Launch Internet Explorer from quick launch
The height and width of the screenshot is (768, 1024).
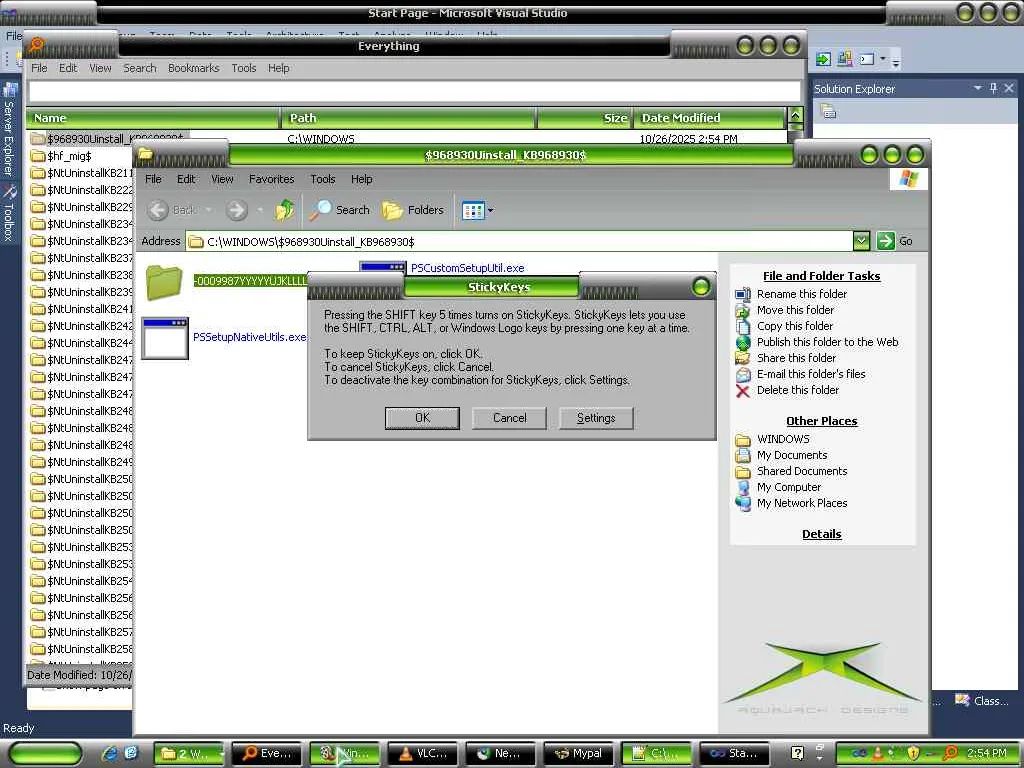pos(109,753)
